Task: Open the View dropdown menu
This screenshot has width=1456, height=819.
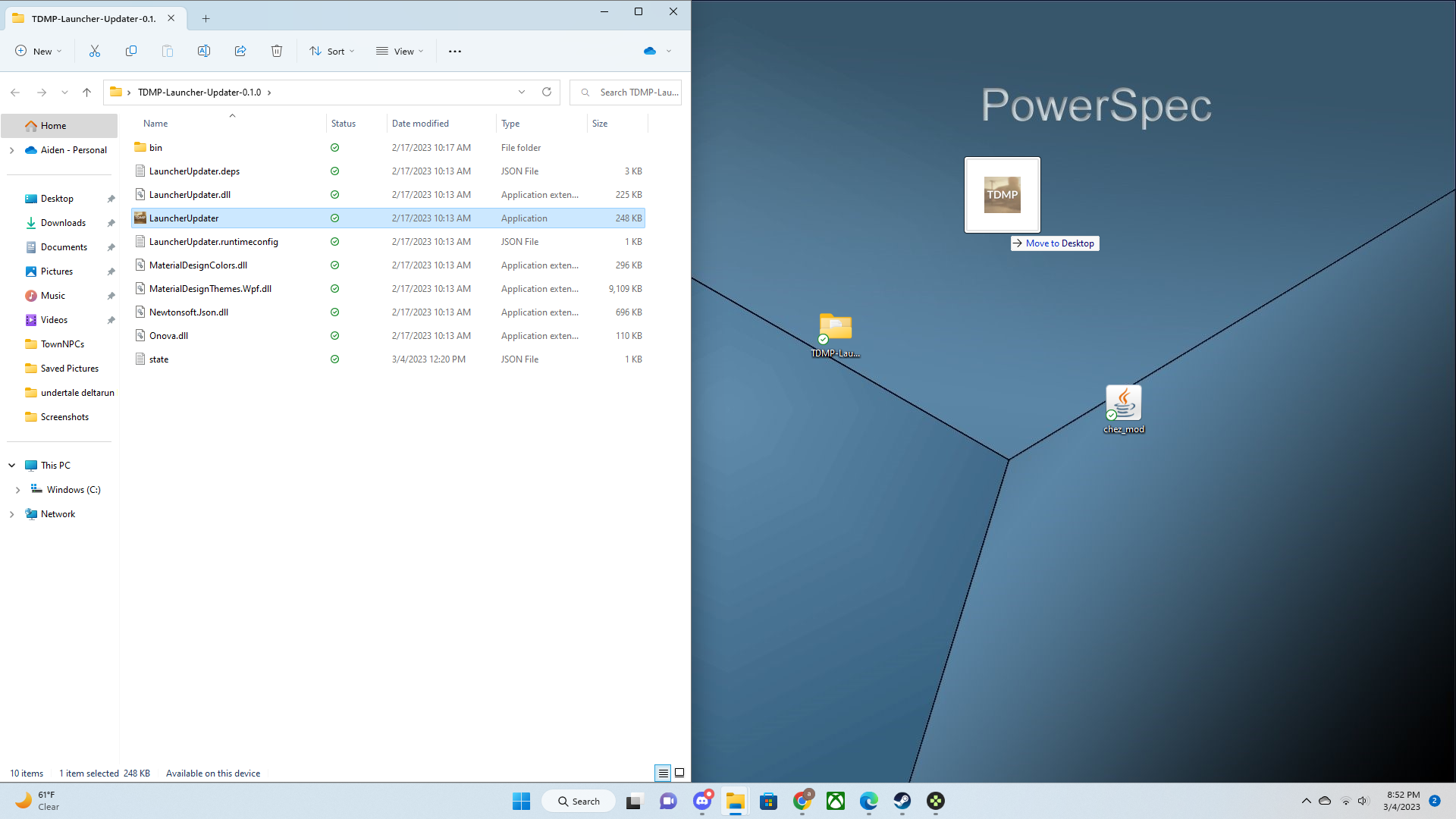Action: click(400, 51)
